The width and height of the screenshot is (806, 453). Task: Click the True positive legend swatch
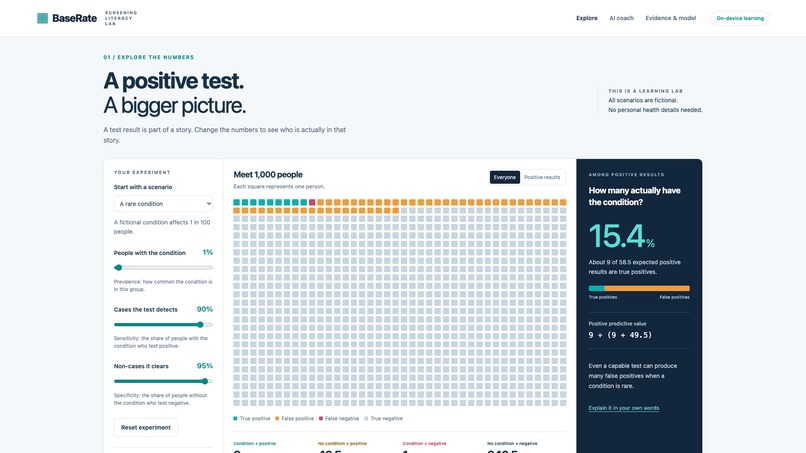point(235,419)
